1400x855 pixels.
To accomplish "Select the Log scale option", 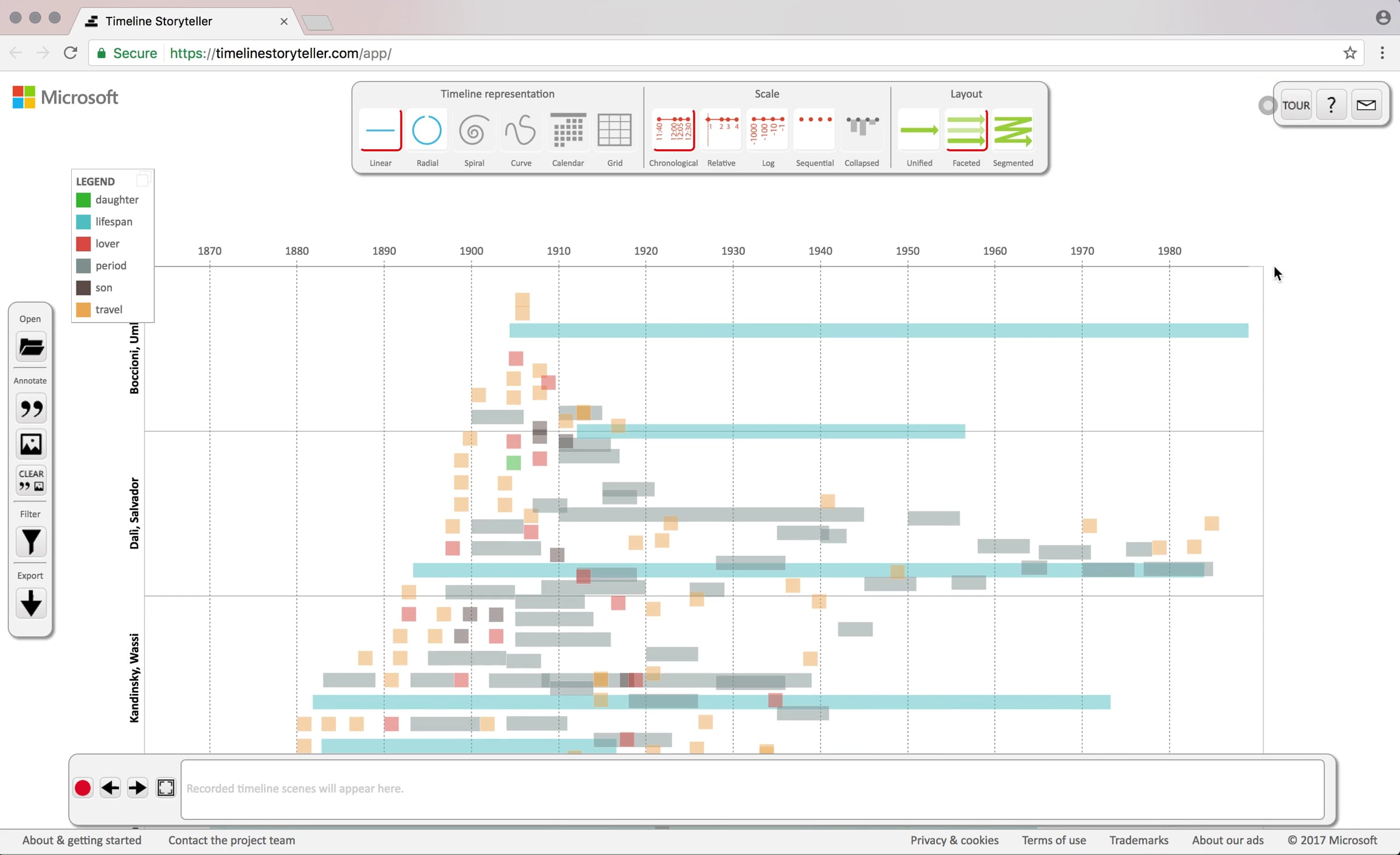I will tap(768, 130).
